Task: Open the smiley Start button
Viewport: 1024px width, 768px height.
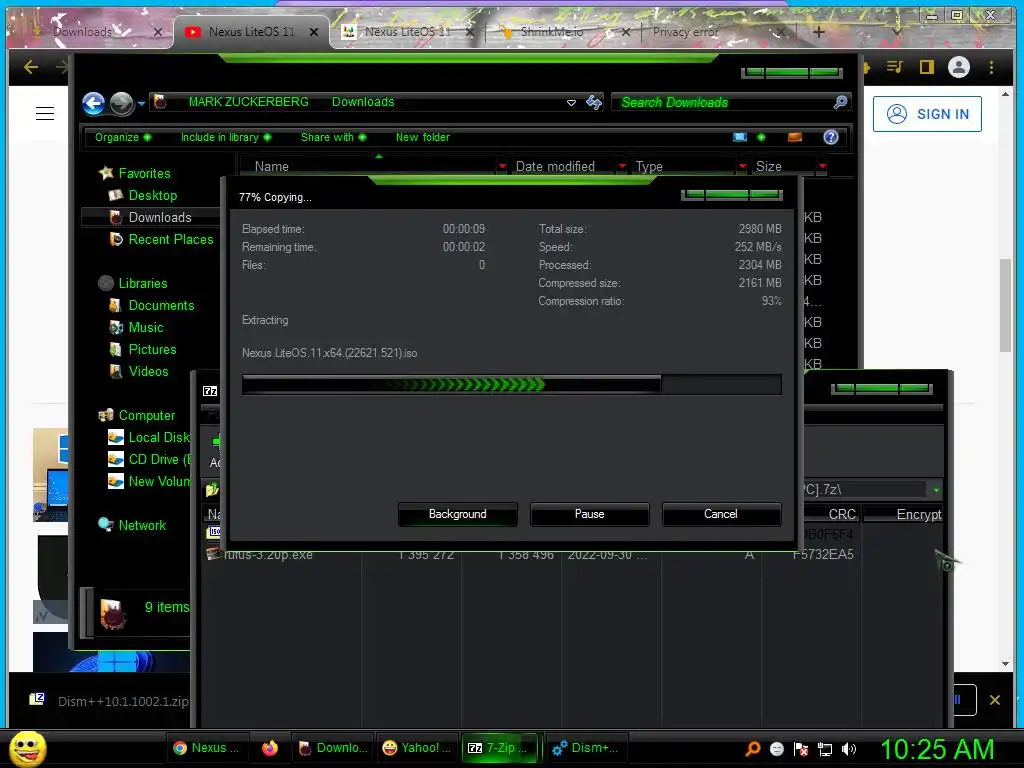Action: 28,748
